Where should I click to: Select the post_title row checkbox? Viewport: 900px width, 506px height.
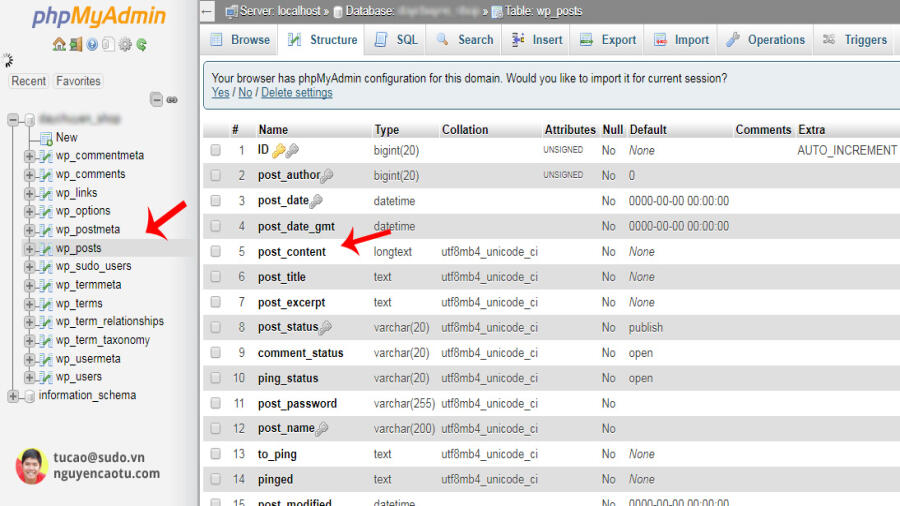point(215,277)
